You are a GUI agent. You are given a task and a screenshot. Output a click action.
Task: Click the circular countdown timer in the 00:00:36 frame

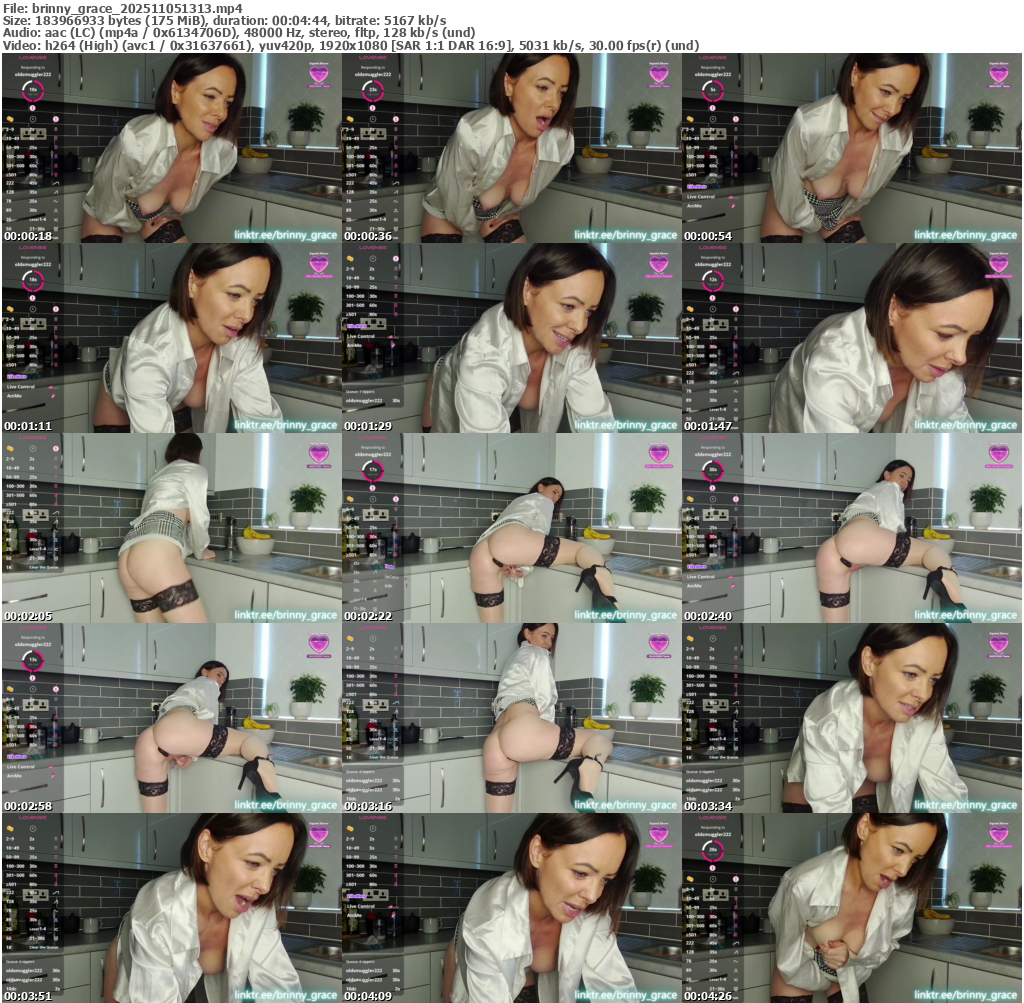coord(372,90)
